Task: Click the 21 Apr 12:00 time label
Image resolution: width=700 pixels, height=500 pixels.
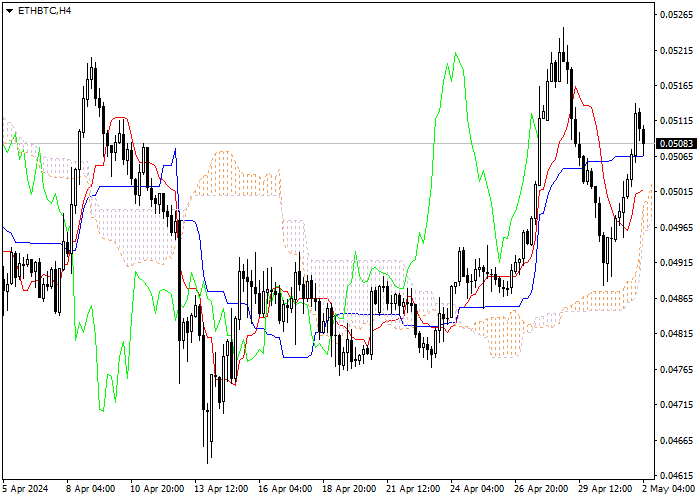Action: click(413, 489)
